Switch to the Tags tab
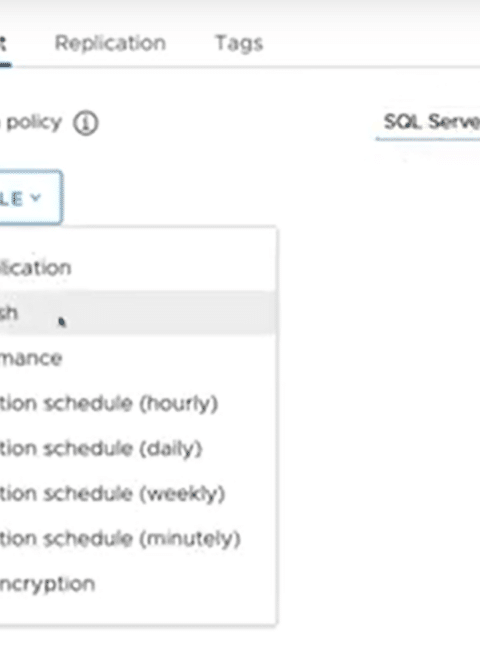The width and height of the screenshot is (480, 650). click(239, 44)
